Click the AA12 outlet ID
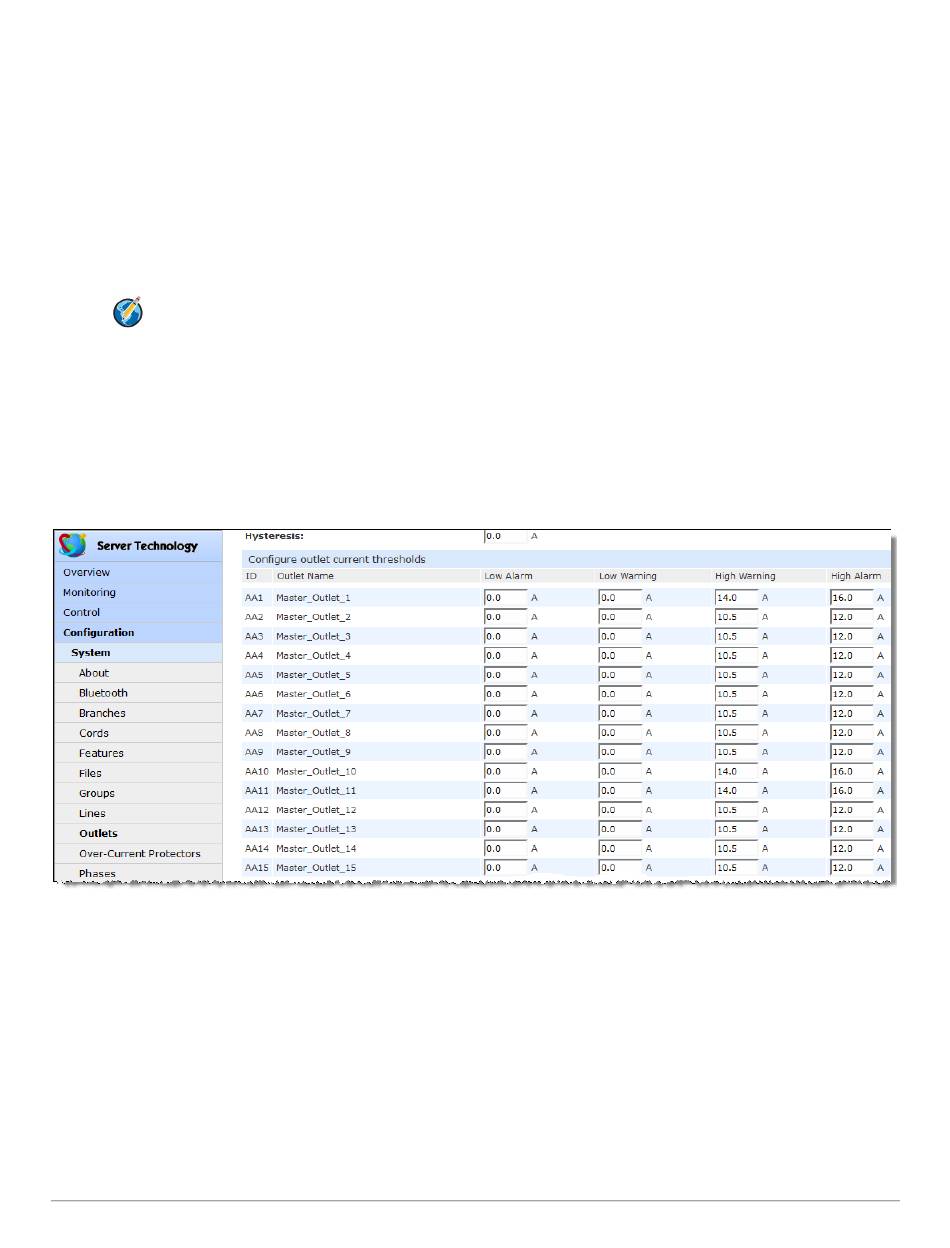This screenshot has height=1248, width=950. [257, 810]
